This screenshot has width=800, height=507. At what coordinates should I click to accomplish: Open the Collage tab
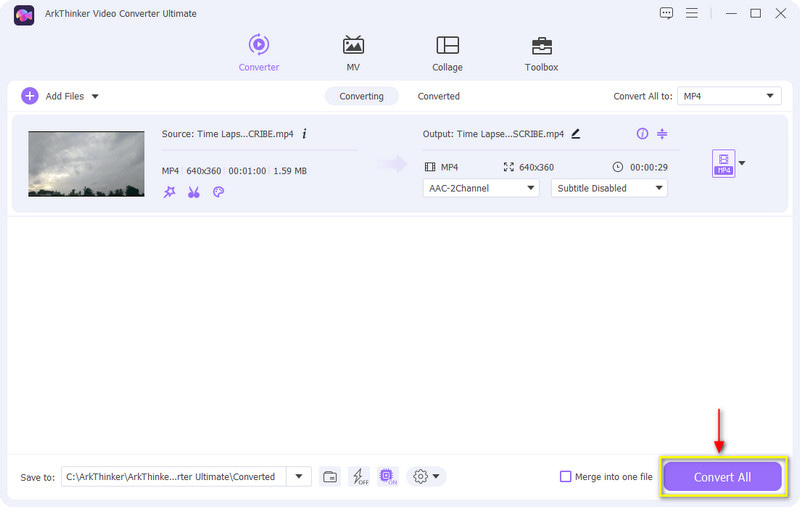(x=447, y=53)
